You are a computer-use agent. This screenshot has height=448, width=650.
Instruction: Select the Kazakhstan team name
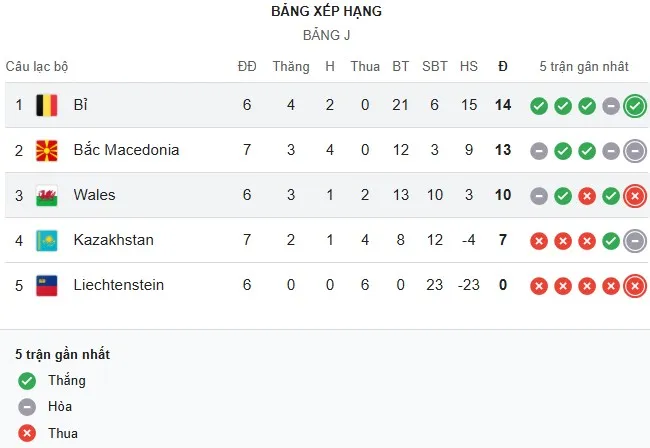click(113, 240)
